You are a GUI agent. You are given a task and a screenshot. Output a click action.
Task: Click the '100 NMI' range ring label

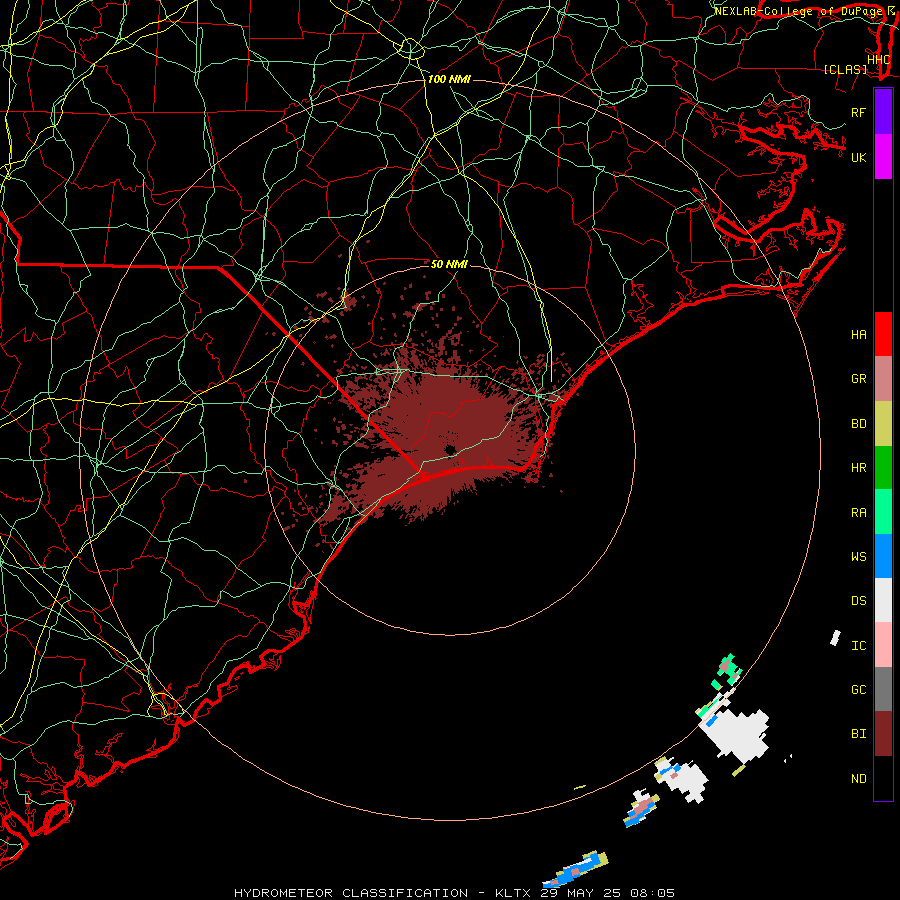(449, 79)
